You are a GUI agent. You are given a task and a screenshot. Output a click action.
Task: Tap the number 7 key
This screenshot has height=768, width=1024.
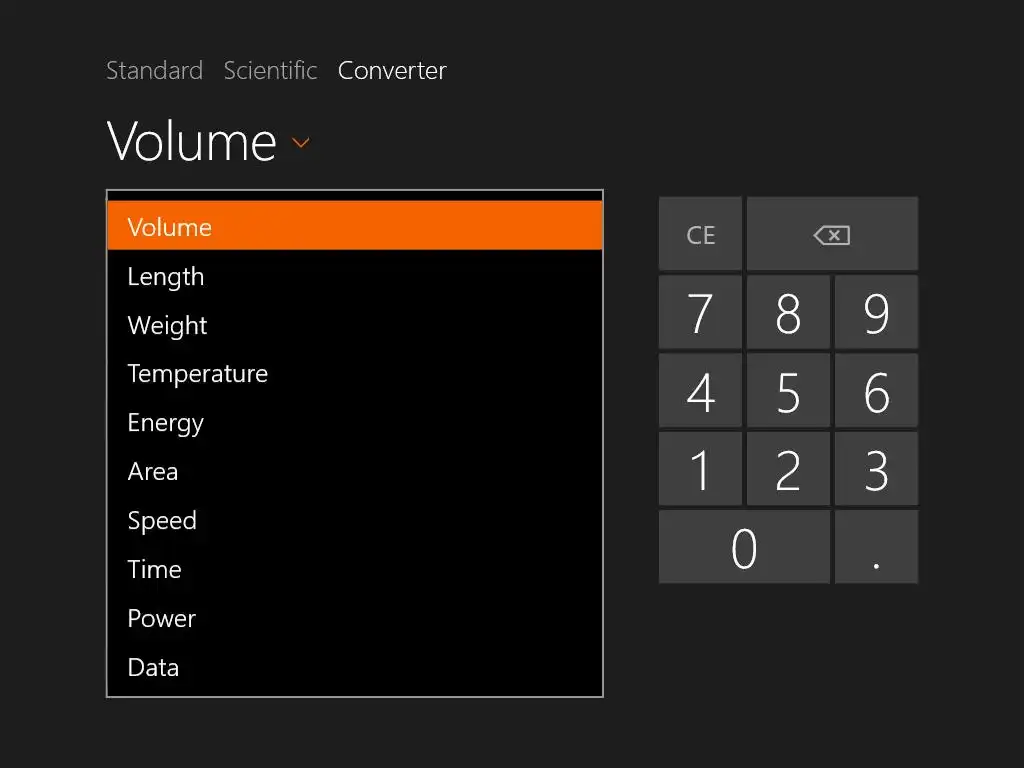(x=700, y=314)
